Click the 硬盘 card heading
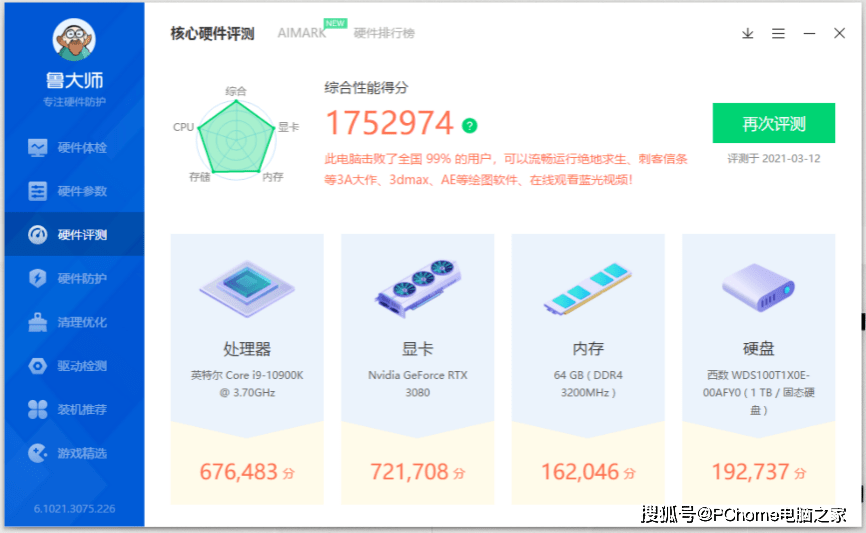 click(x=758, y=349)
